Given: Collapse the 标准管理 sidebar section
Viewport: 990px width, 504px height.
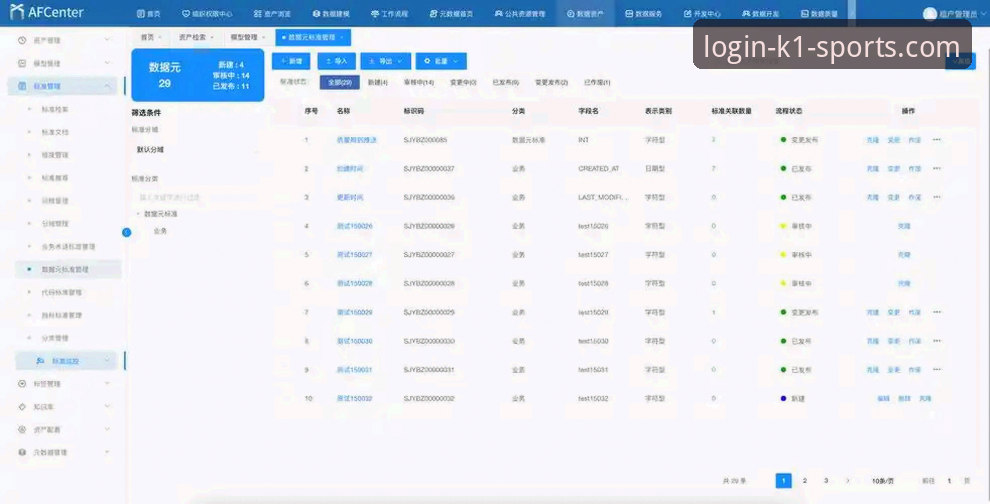Looking at the screenshot, I should click(107, 86).
